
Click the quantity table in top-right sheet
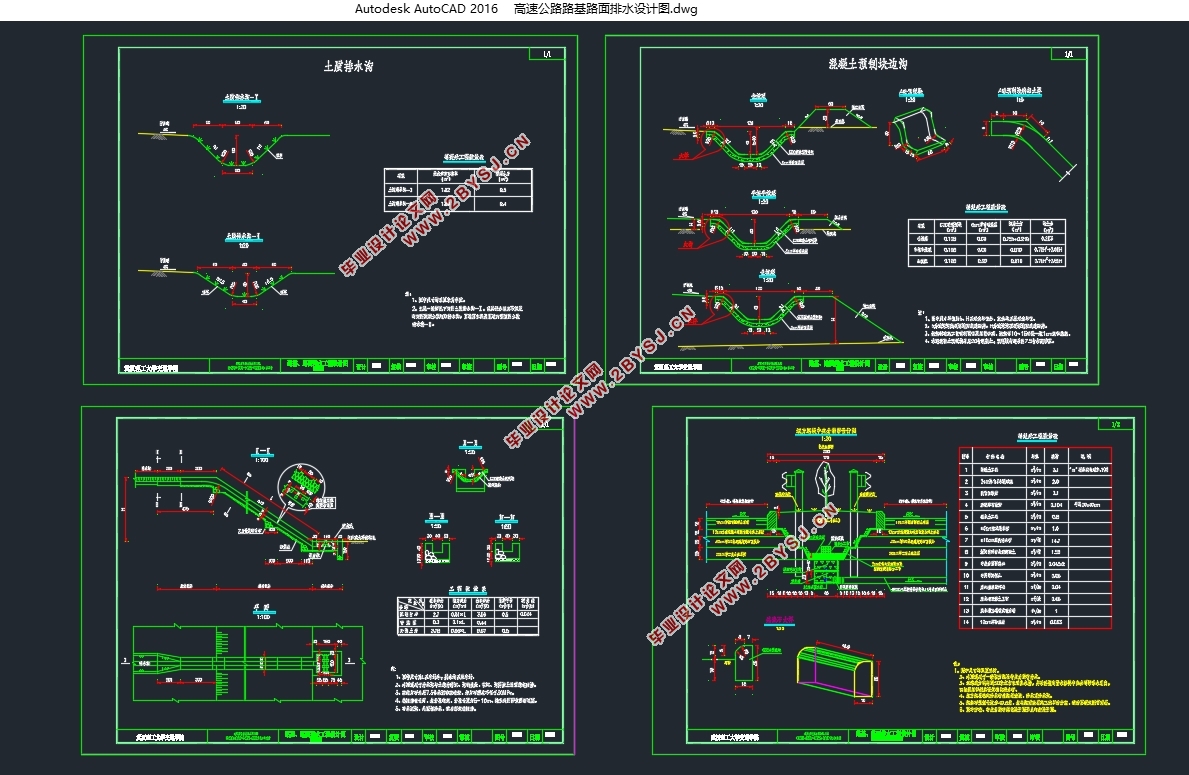click(986, 241)
